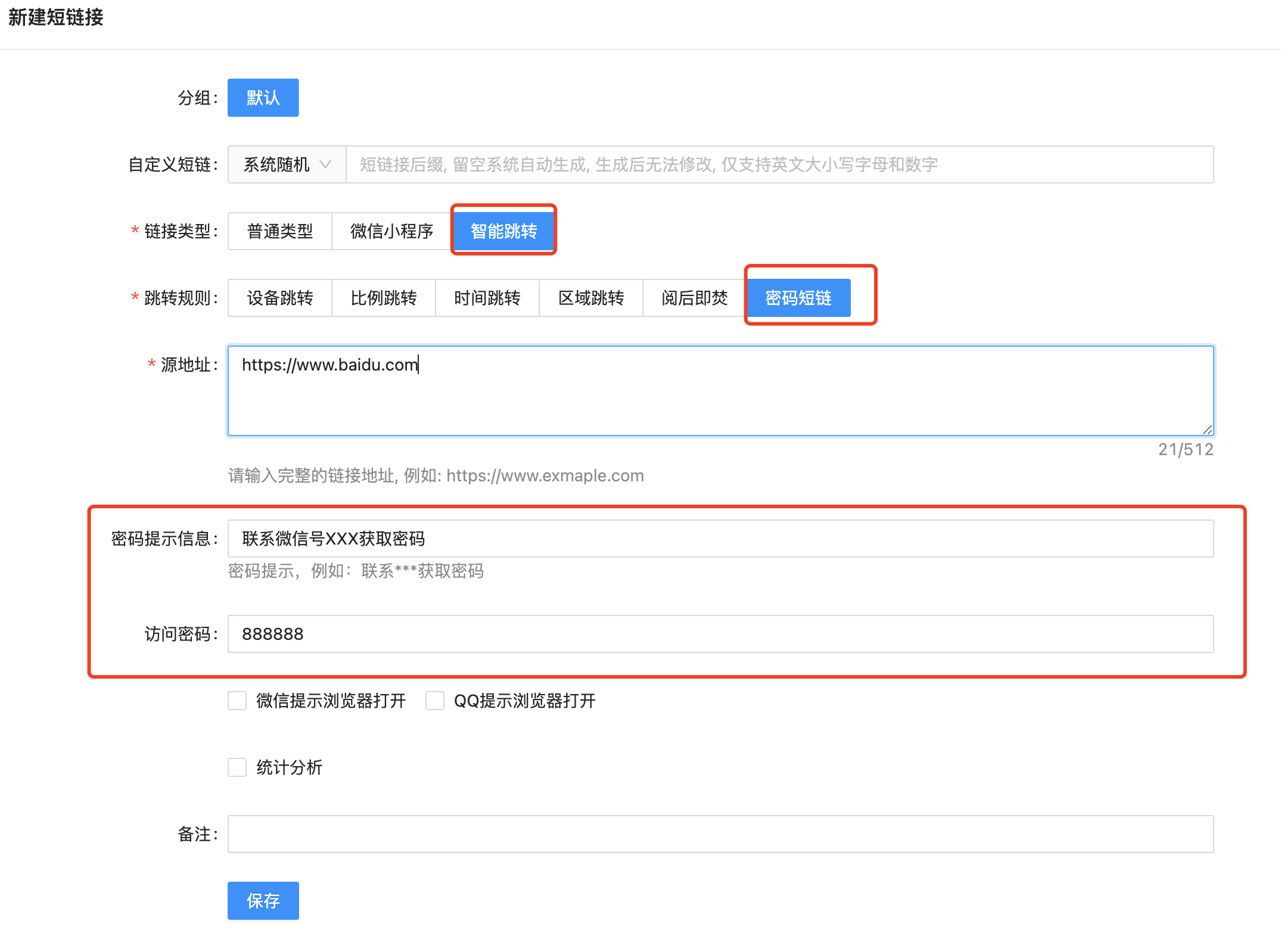Choose 时间跳转 redirect rule
Image resolution: width=1281 pixels, height=952 pixels.
[x=487, y=298]
